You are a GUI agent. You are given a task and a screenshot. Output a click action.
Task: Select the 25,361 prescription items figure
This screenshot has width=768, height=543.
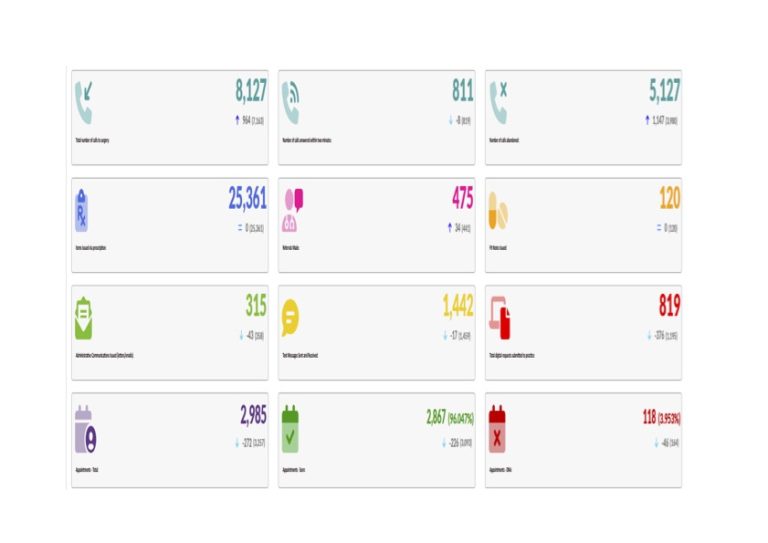247,199
